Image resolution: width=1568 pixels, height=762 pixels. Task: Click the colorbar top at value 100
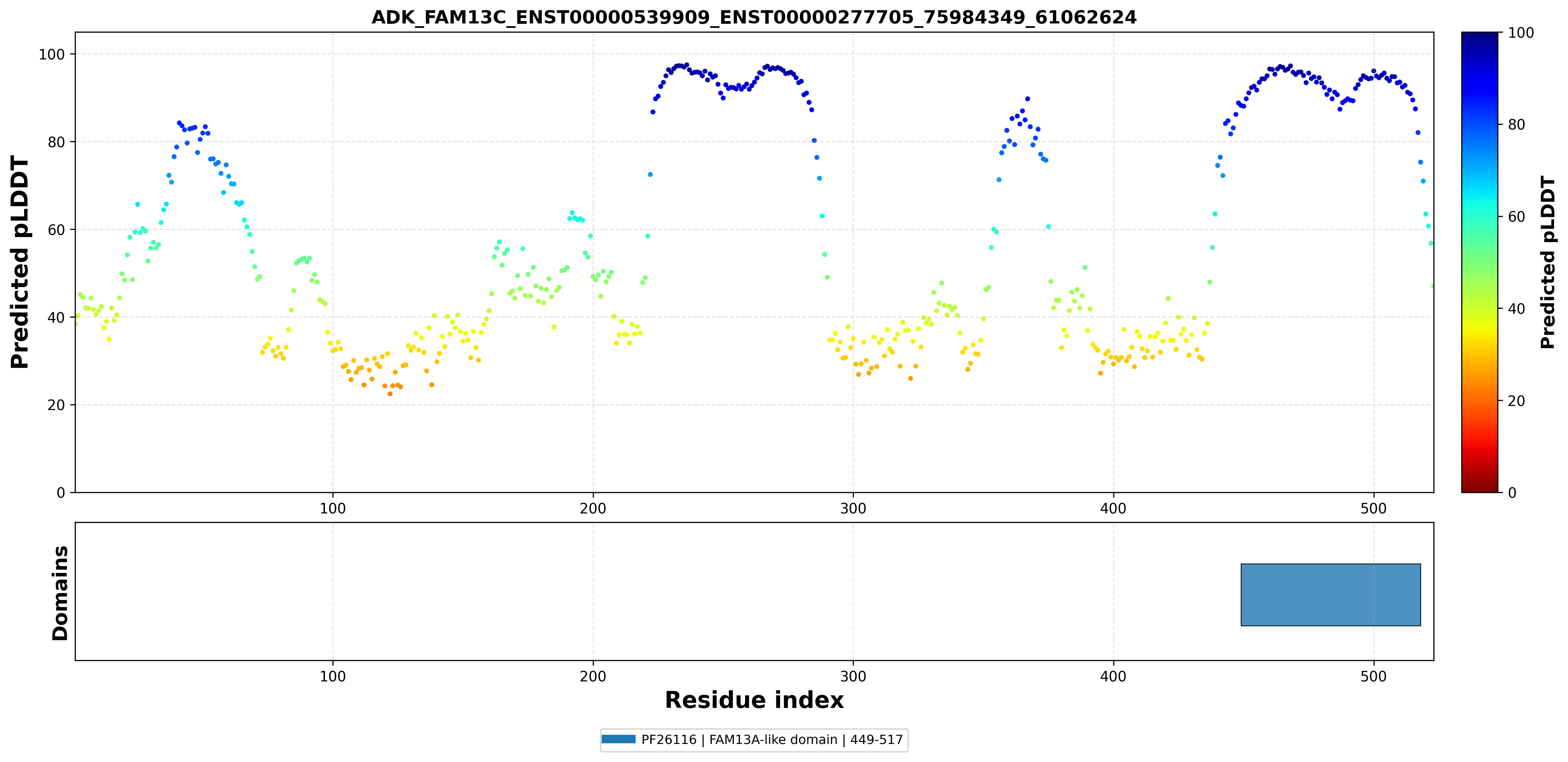click(x=1479, y=34)
